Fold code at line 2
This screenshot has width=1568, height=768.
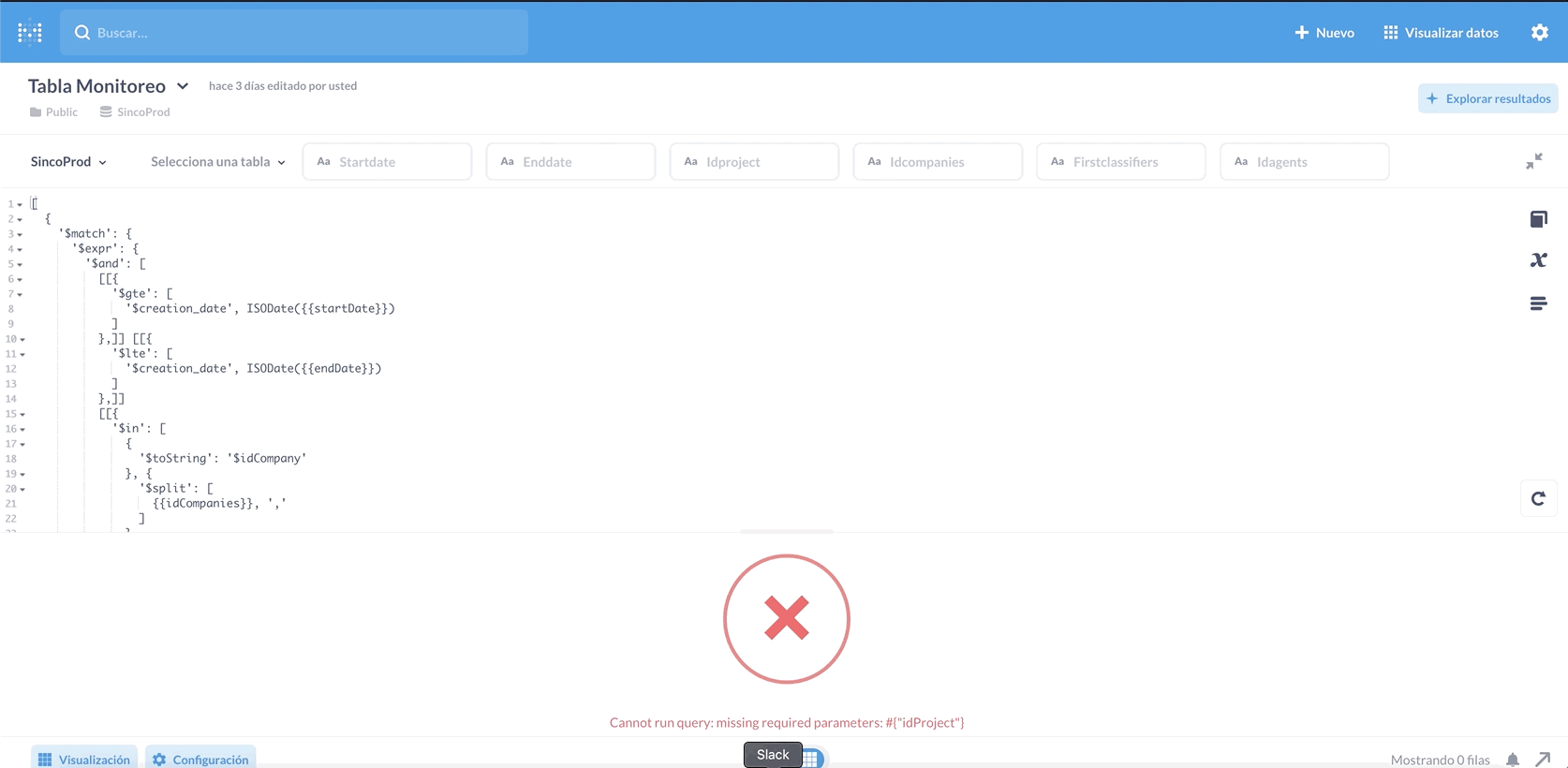click(20, 219)
